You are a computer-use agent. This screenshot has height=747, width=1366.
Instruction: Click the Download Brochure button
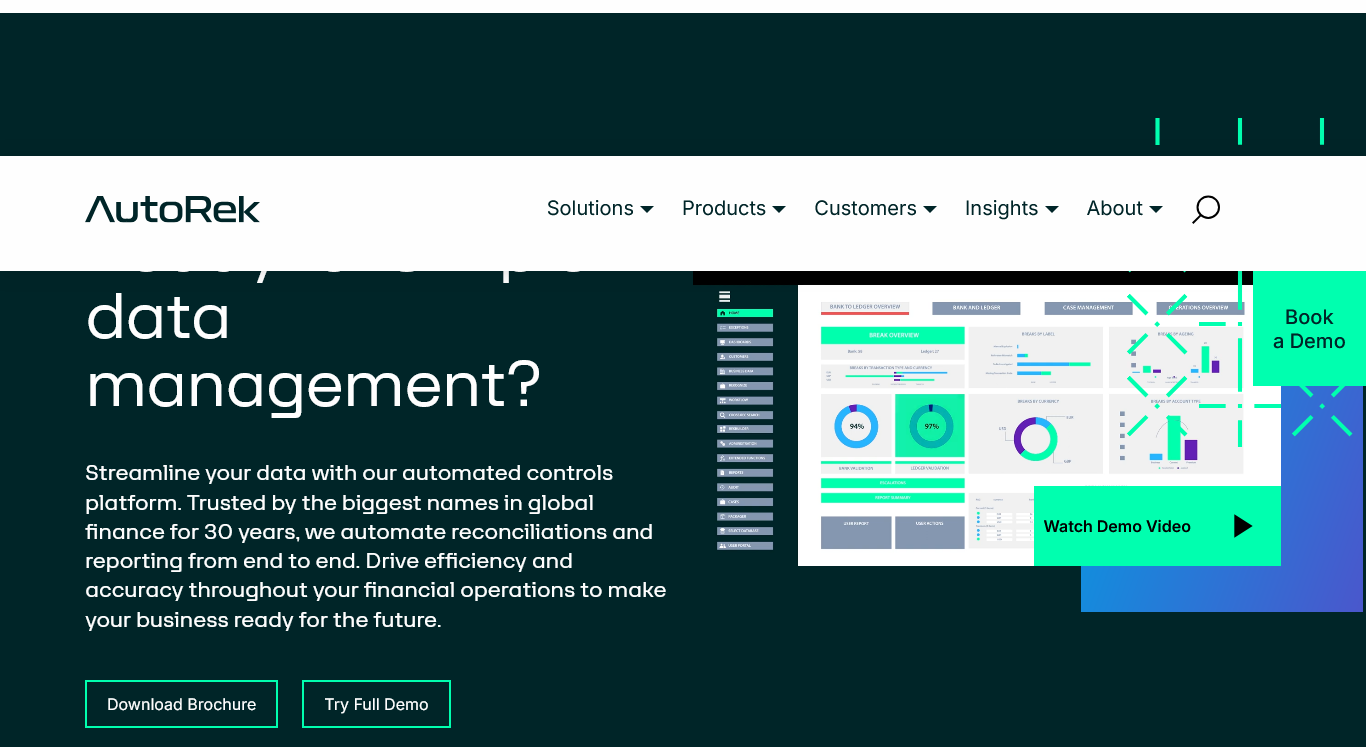pos(181,704)
